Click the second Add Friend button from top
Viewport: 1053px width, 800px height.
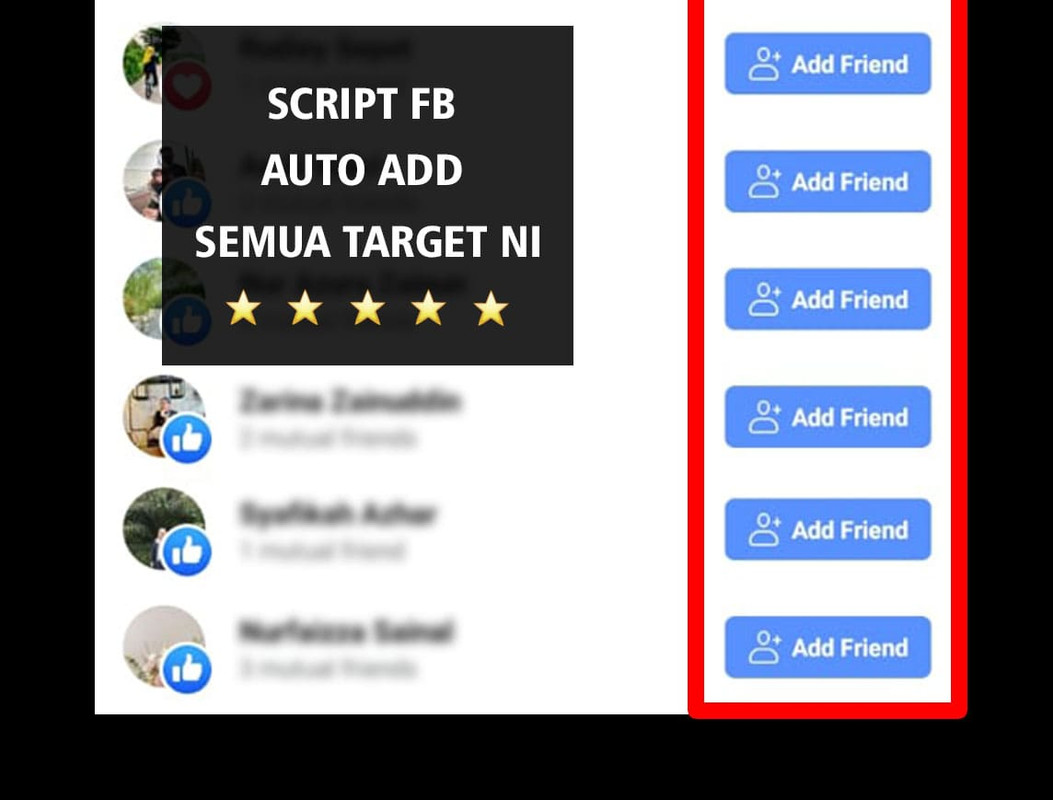click(x=827, y=181)
